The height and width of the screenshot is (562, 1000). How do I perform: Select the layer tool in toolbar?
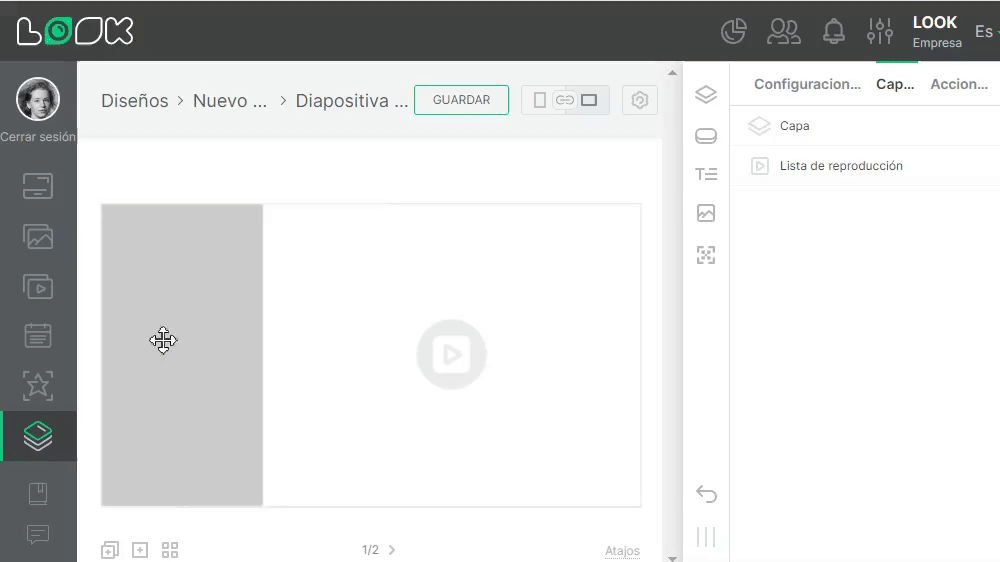706,94
